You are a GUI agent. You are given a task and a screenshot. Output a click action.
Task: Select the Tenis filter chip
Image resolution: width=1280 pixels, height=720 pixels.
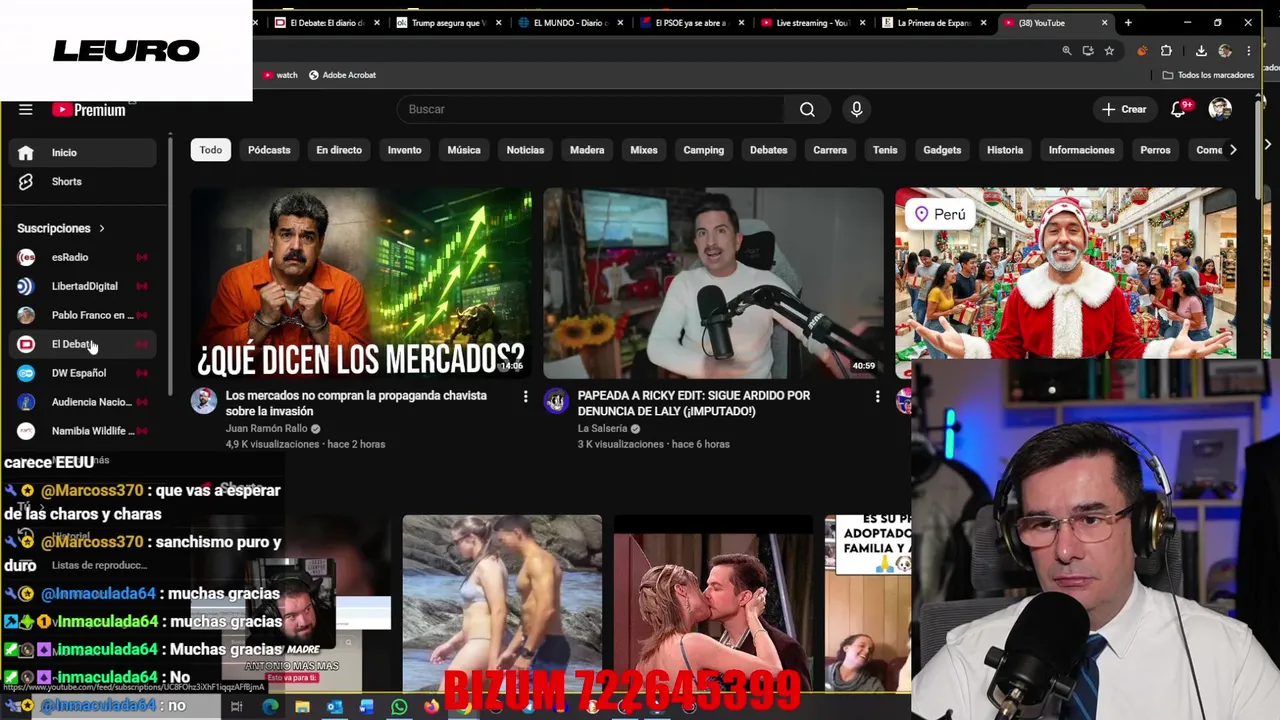(x=885, y=150)
